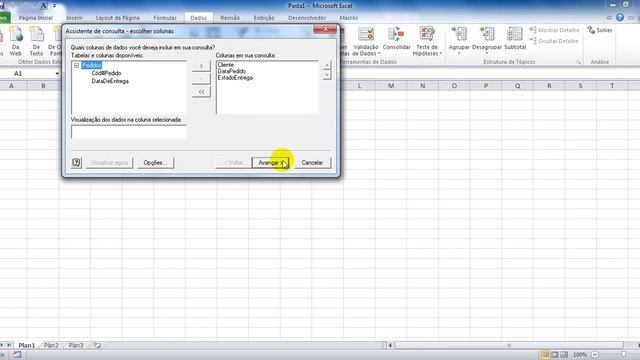Open the Macros tab
Viewport: 640px width, 360px height.
point(349,18)
